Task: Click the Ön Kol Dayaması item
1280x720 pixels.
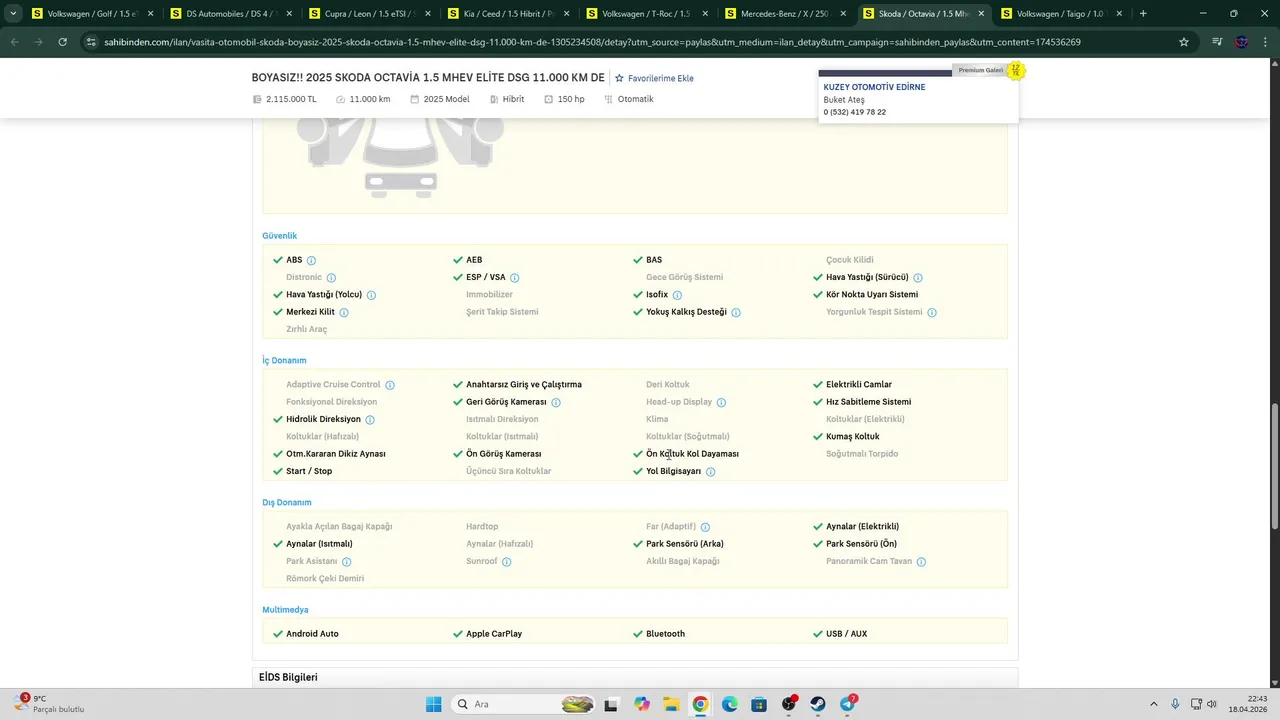Action: [x=692, y=454]
